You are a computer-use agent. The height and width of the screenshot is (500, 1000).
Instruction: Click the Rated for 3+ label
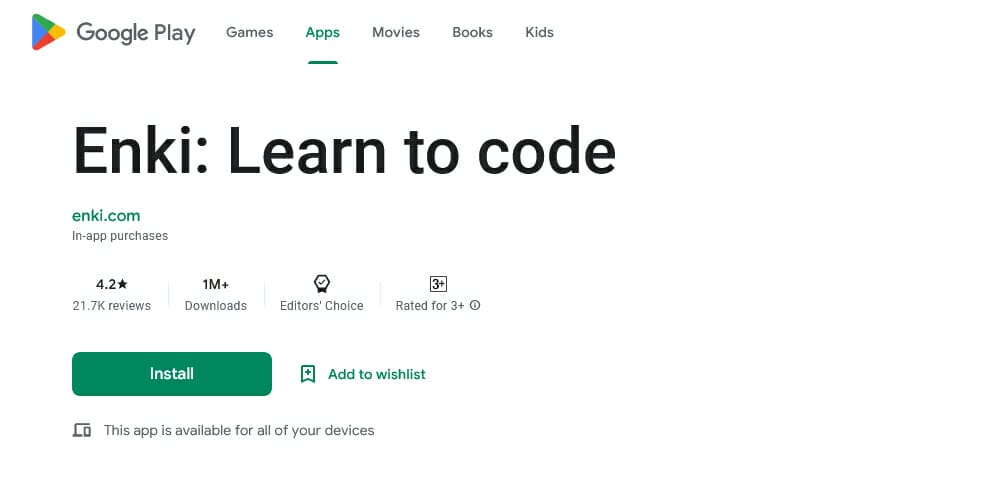pyautogui.click(x=430, y=305)
